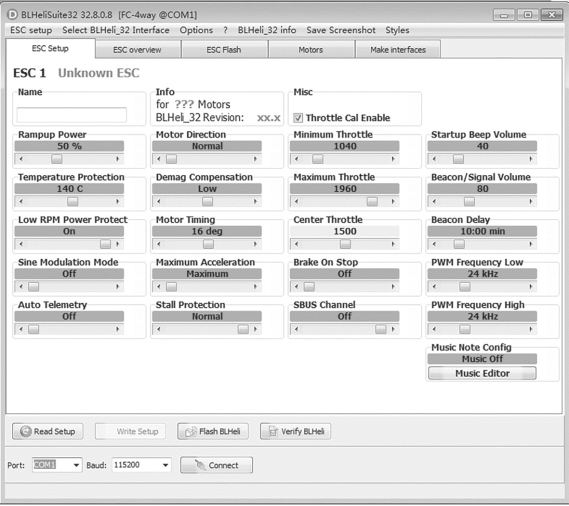Click the Read Setup refresh icon
The height and width of the screenshot is (506, 569).
25,431
